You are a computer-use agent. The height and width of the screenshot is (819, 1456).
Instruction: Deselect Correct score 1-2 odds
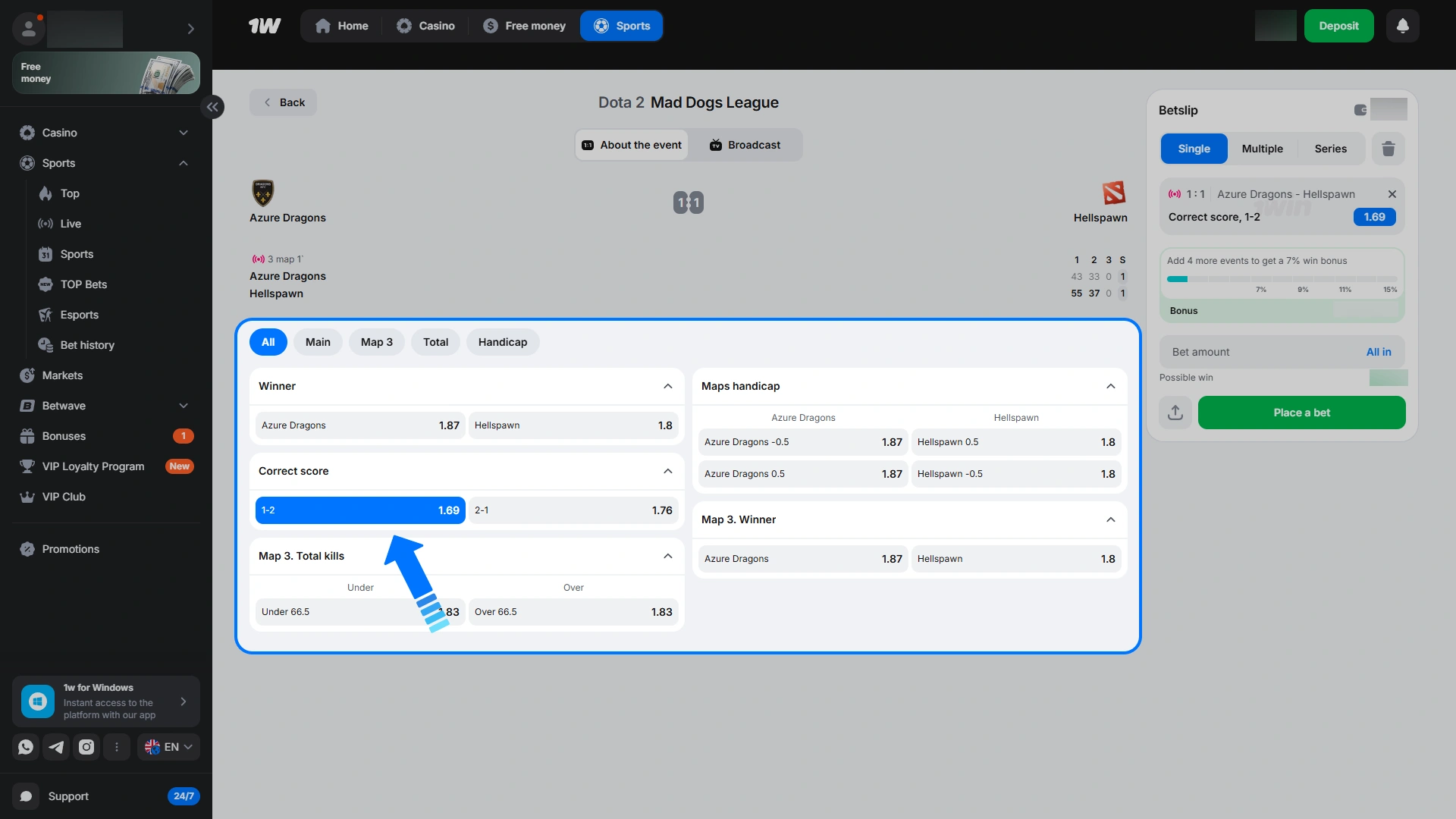360,510
